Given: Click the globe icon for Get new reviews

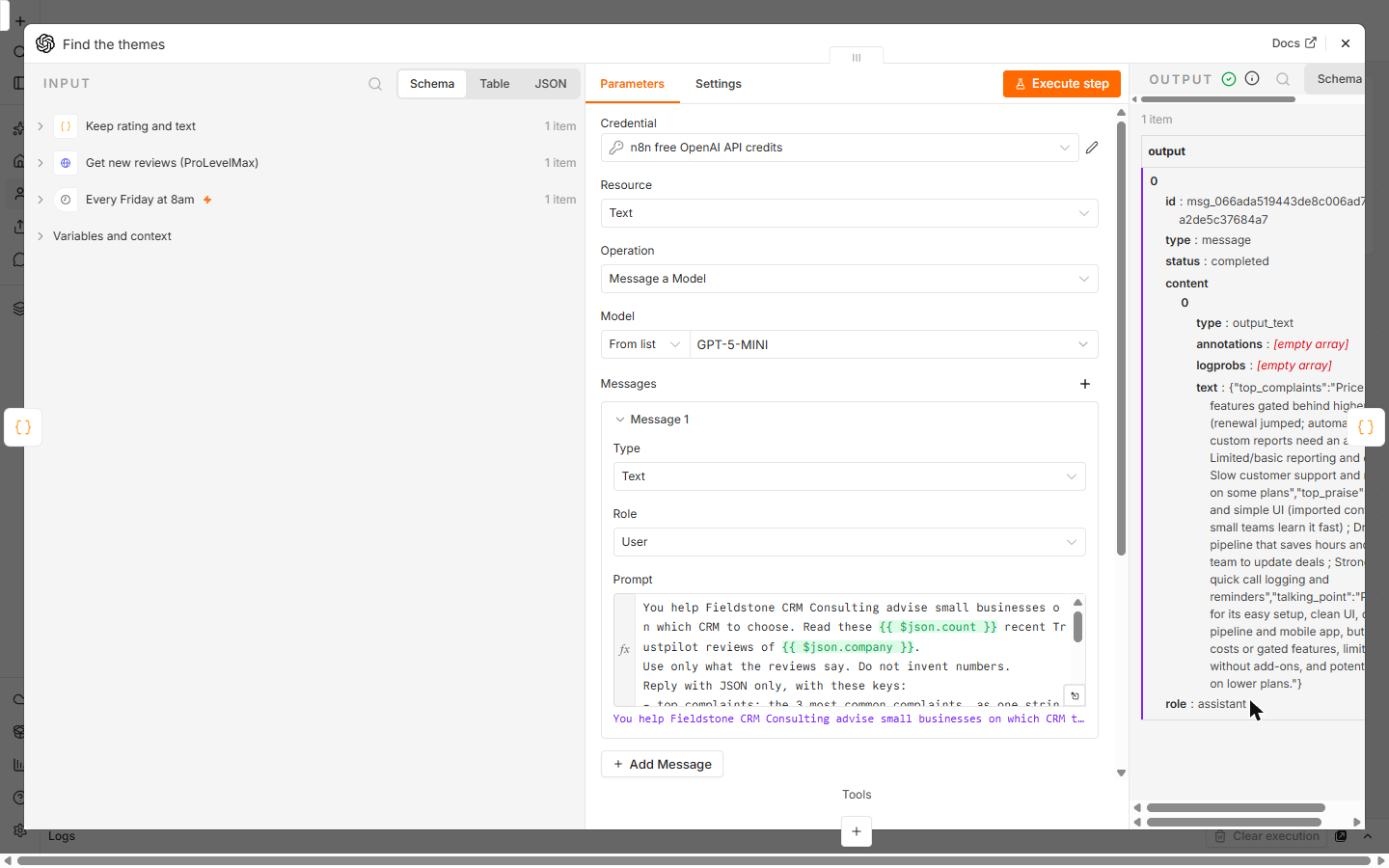Looking at the screenshot, I should (x=65, y=163).
